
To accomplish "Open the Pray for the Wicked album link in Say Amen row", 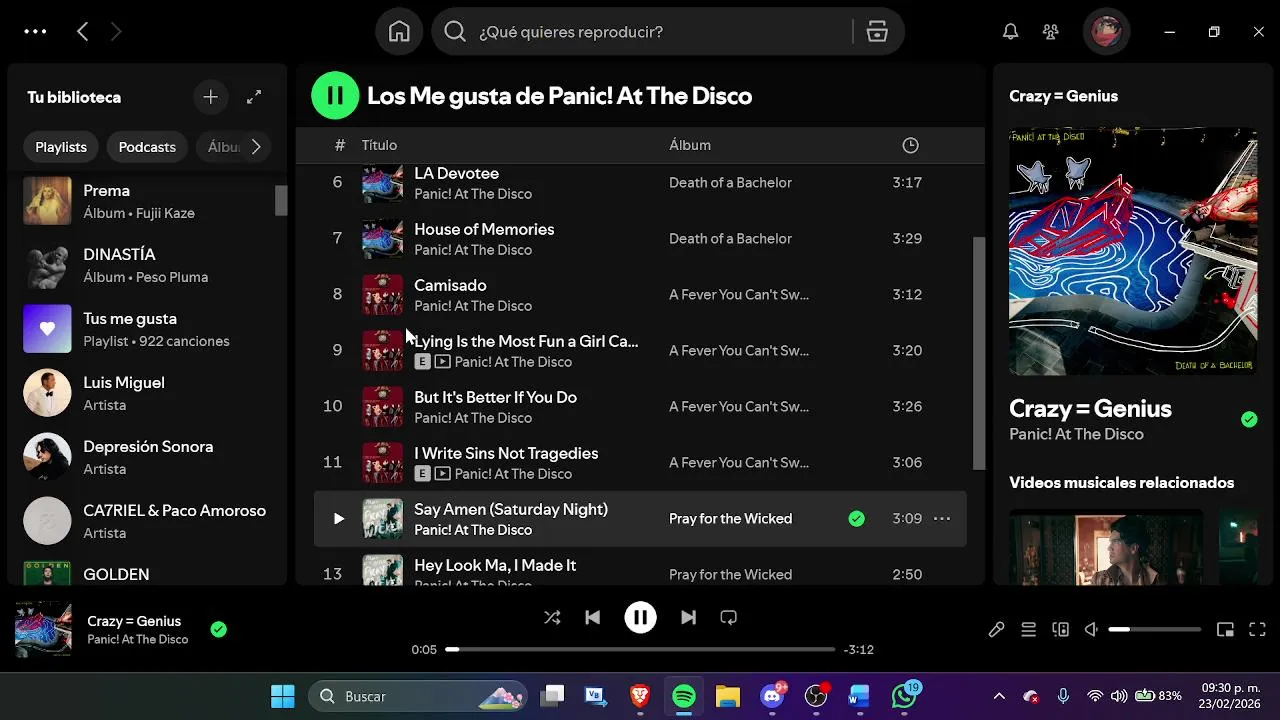I will pyautogui.click(x=730, y=518).
